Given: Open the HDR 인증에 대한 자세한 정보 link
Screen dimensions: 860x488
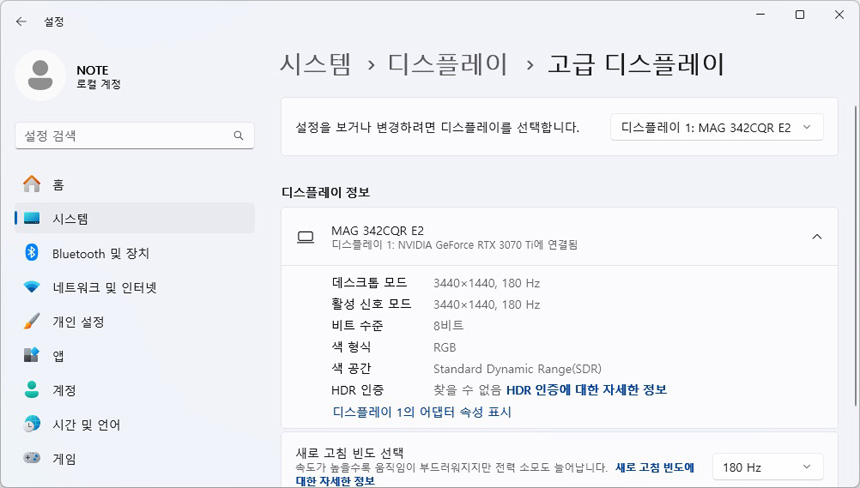Looking at the screenshot, I should (586, 390).
